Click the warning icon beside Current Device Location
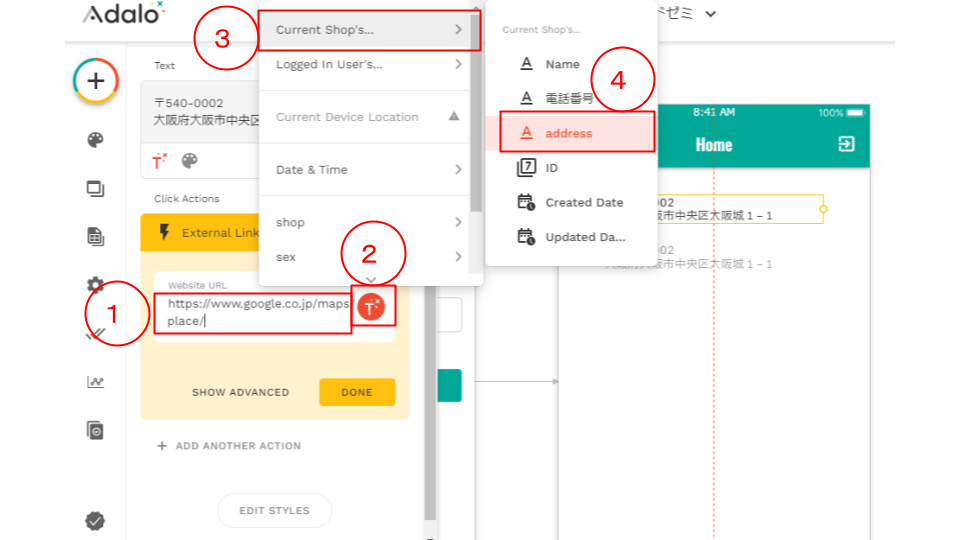 (x=454, y=116)
